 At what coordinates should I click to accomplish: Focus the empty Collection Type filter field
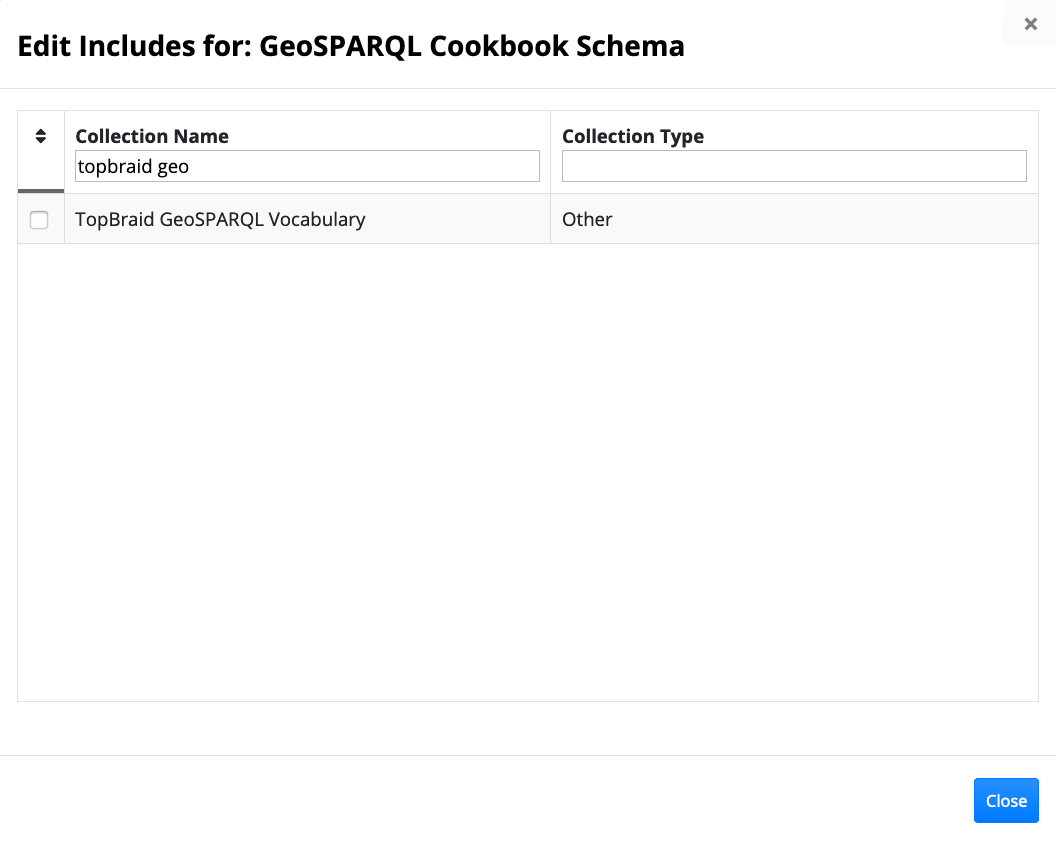coord(794,166)
